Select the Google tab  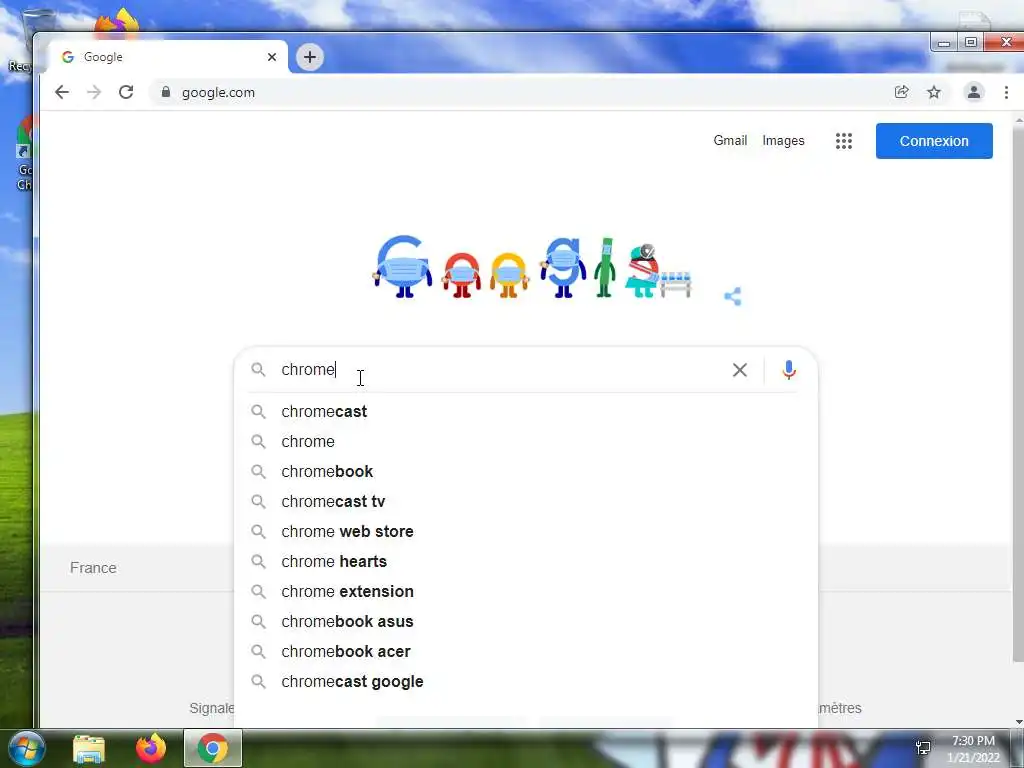point(168,57)
